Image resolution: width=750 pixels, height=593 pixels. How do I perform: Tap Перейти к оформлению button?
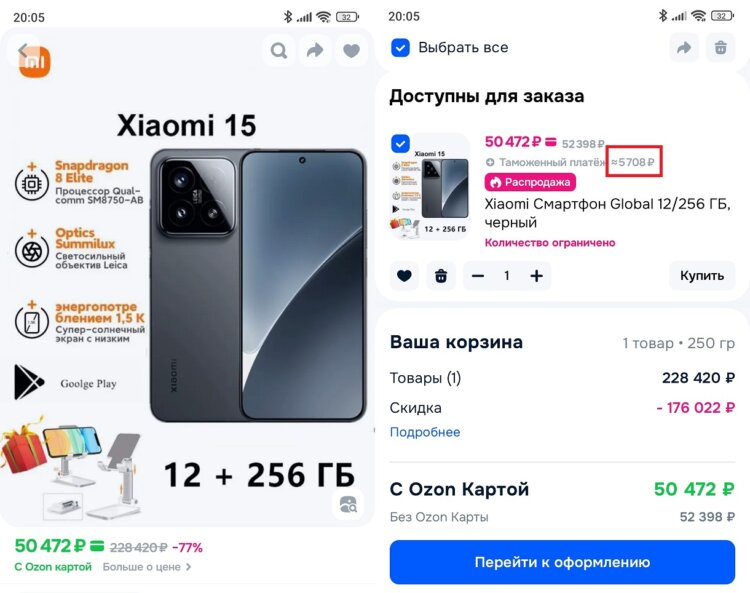(x=562, y=562)
